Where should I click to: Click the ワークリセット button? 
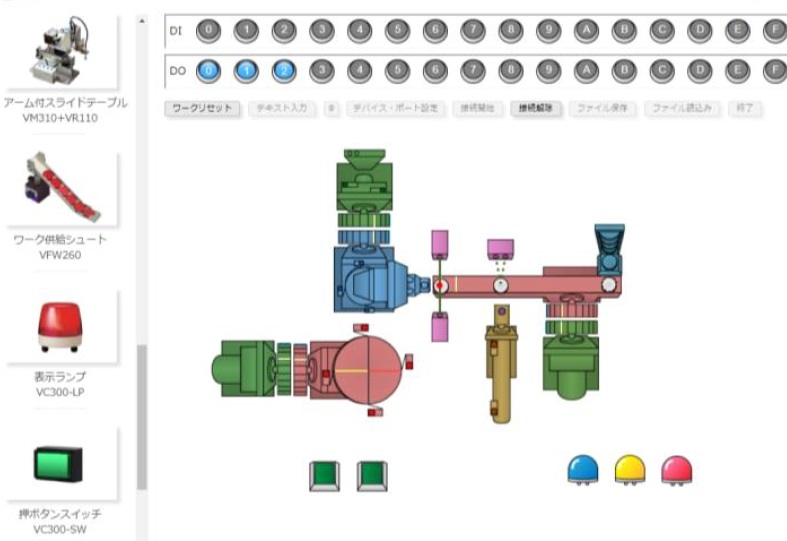point(203,107)
